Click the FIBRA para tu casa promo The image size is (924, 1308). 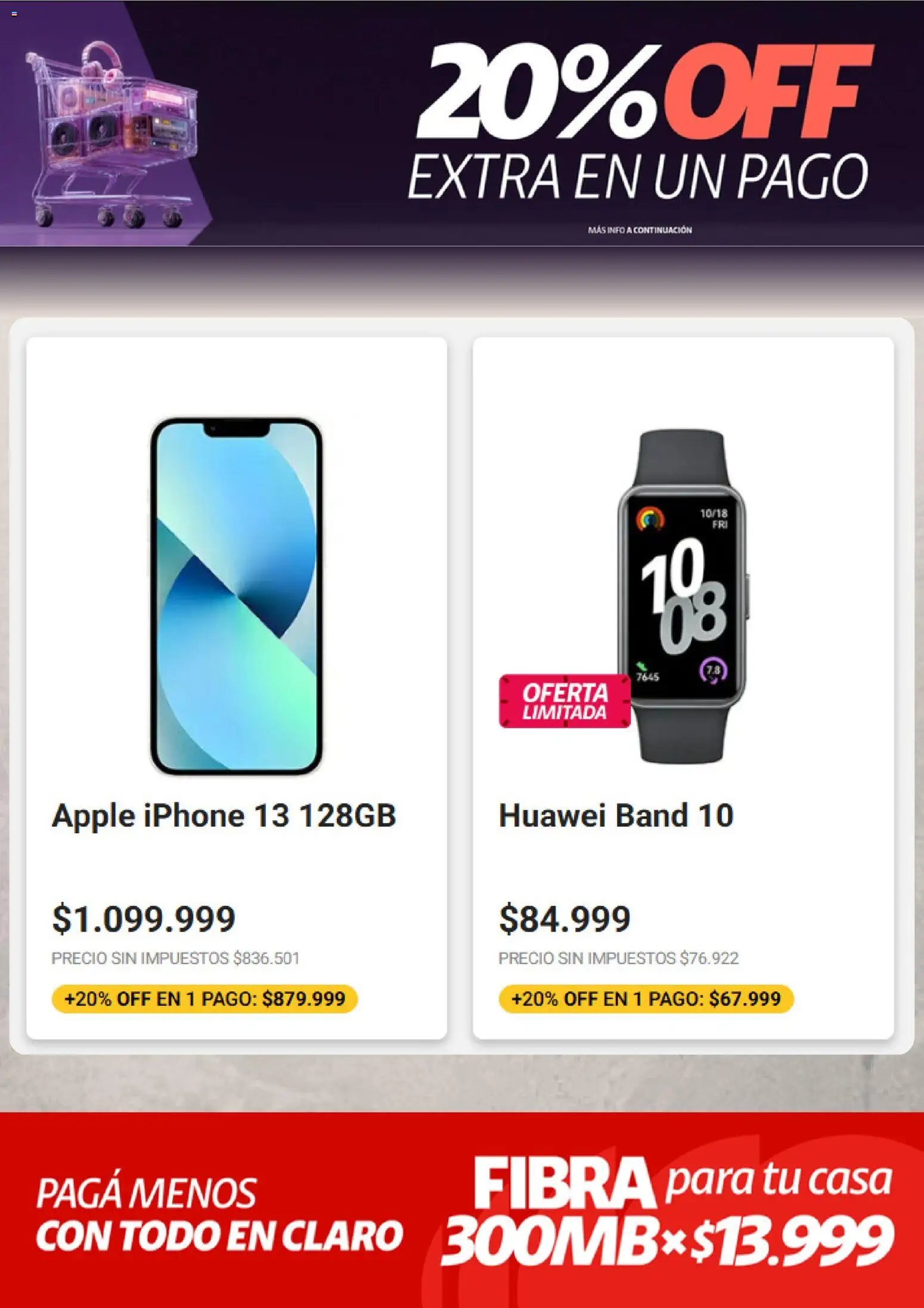click(x=683, y=1182)
